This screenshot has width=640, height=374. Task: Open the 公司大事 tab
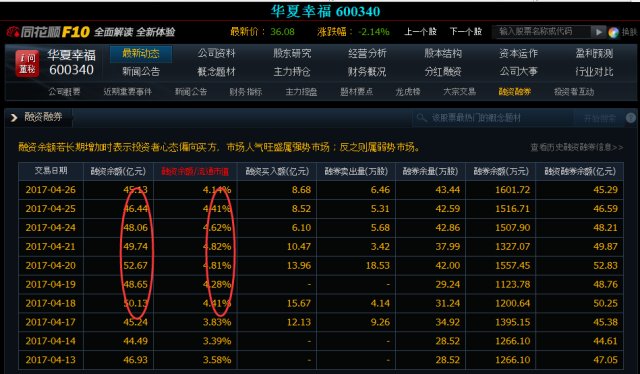click(x=518, y=72)
